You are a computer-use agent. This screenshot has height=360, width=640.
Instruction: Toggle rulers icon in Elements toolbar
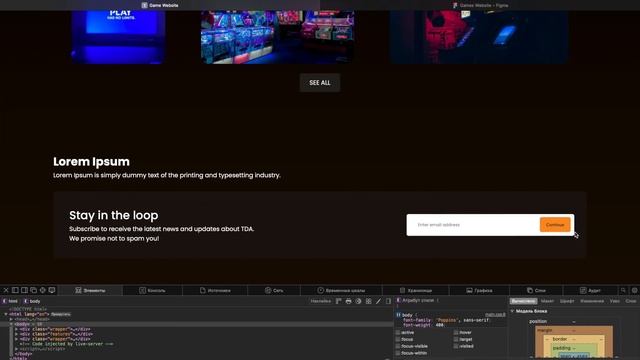tap(338, 301)
